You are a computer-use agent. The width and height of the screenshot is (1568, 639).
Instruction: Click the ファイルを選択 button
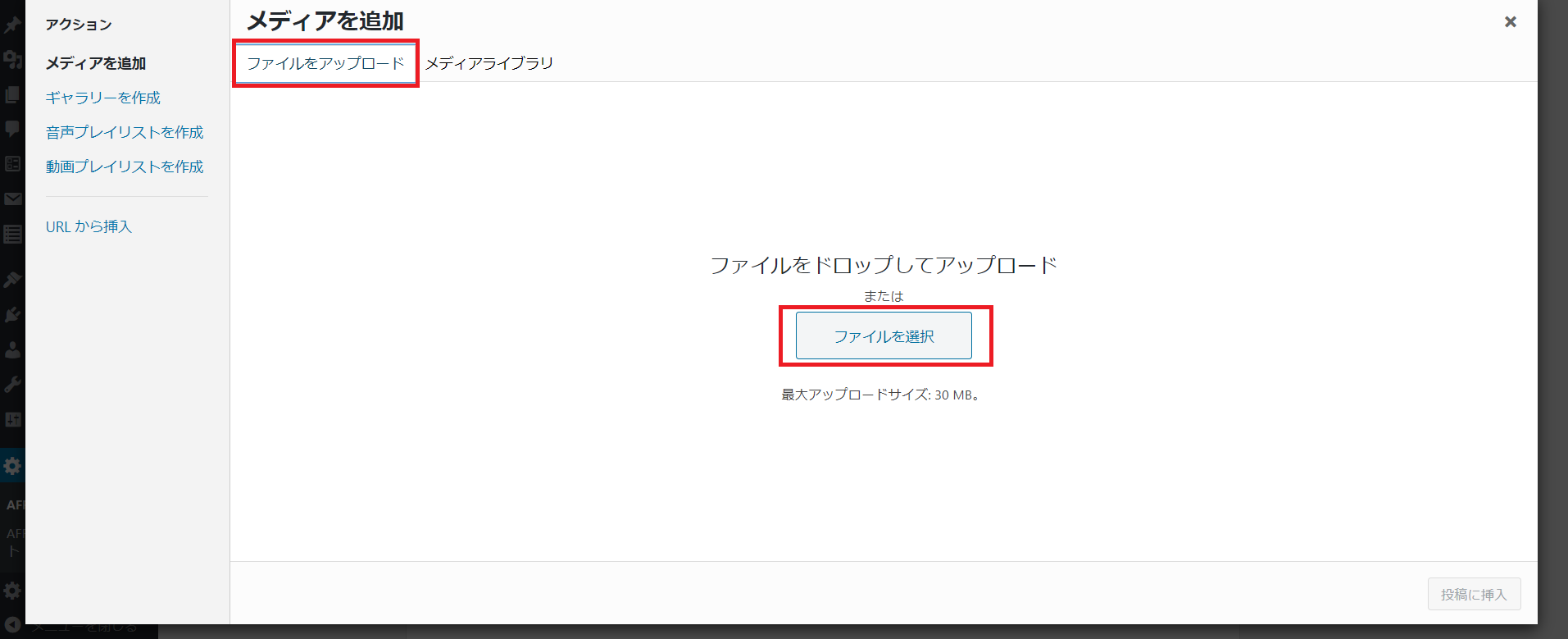[884, 335]
